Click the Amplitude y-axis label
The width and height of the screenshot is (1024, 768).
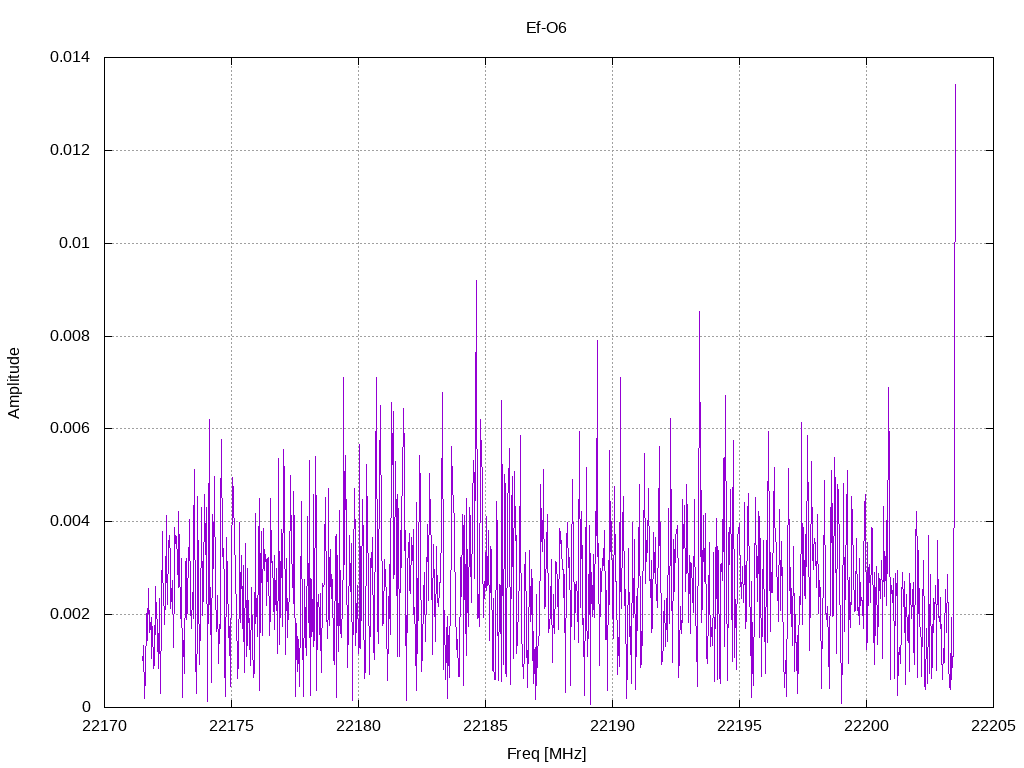[x=14, y=383]
